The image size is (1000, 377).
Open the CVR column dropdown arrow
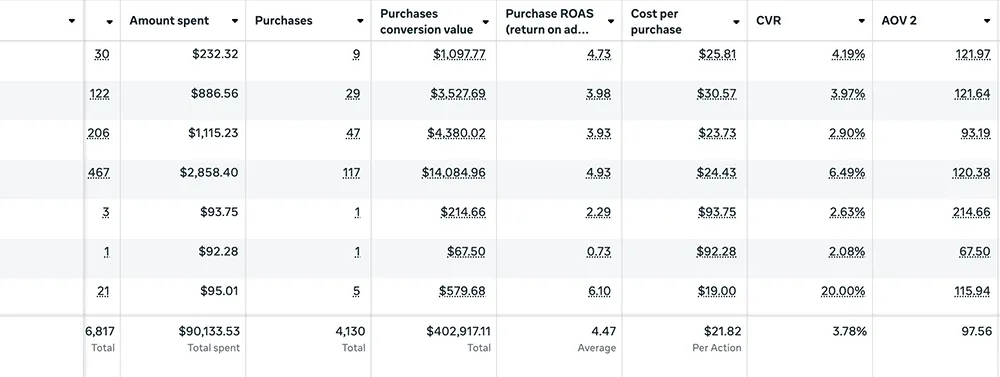coord(861,21)
